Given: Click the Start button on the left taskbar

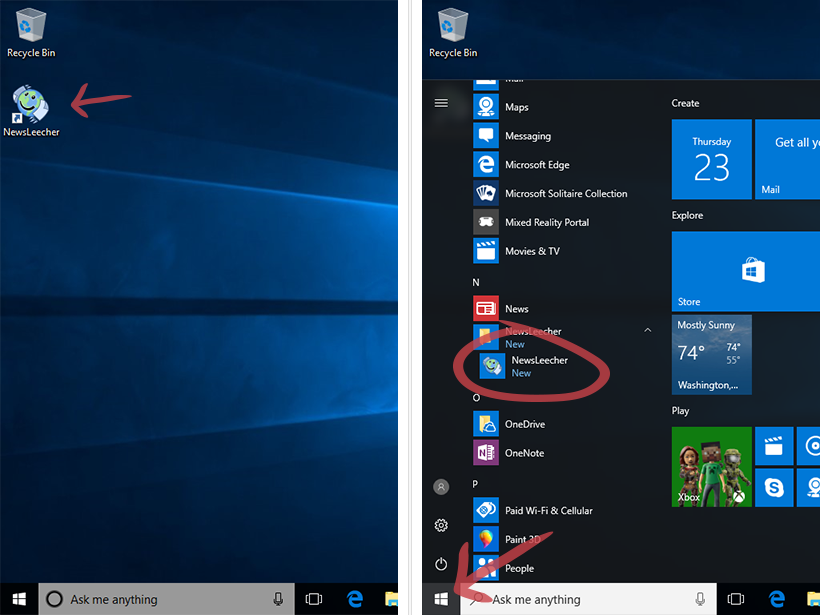Looking at the screenshot, I should (x=19, y=599).
